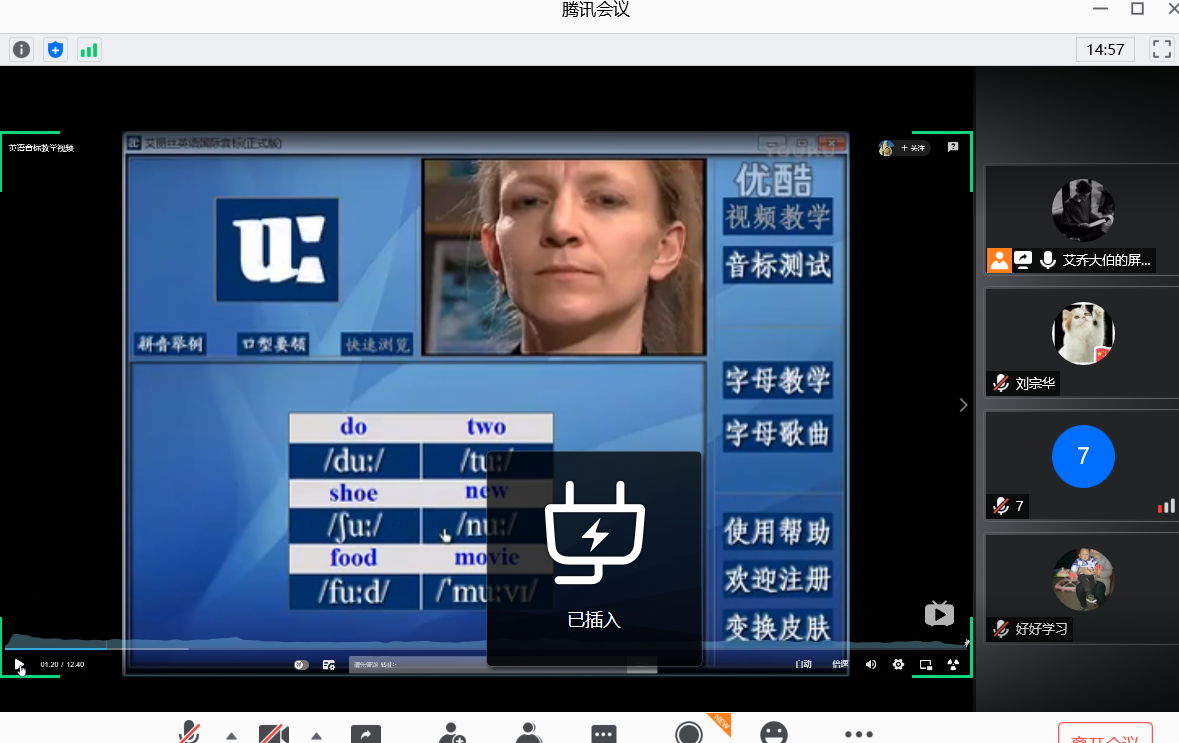Click the blue security shield icon
Screen dimensions: 1179x743
56,49
